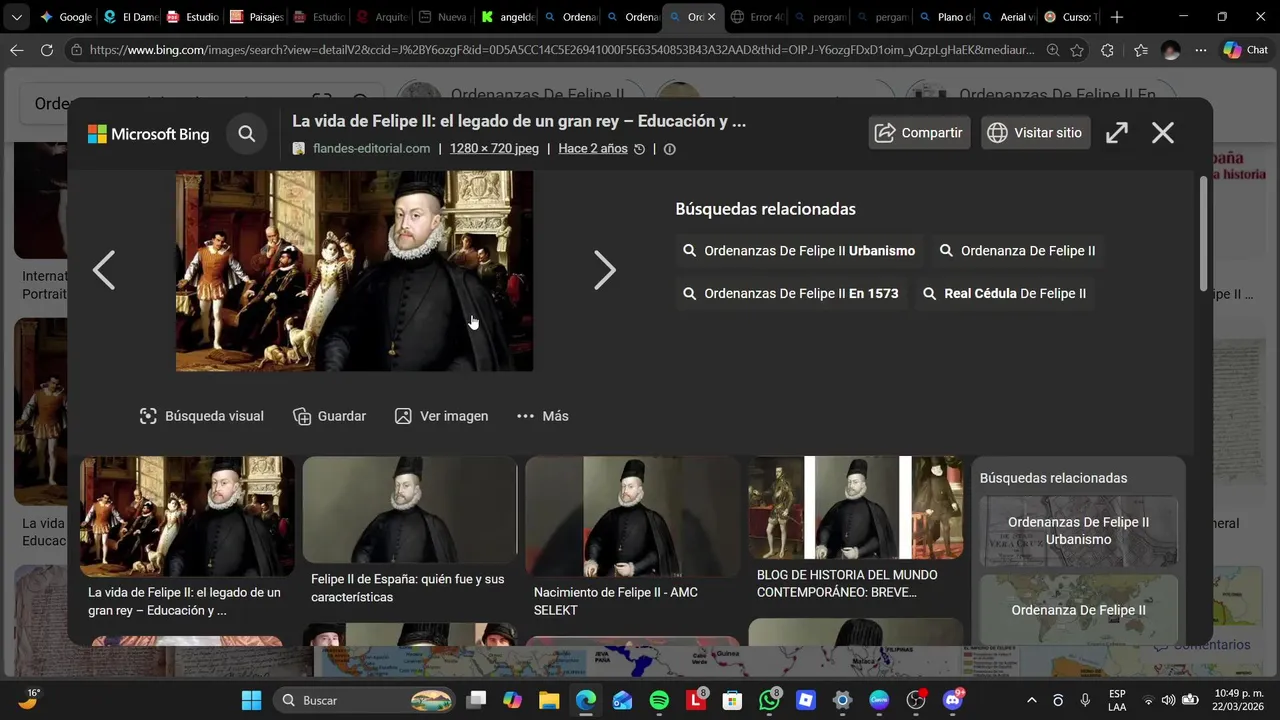The image size is (1280, 720).
Task: Open the title La vida de Felipe II
Action: [x=519, y=121]
